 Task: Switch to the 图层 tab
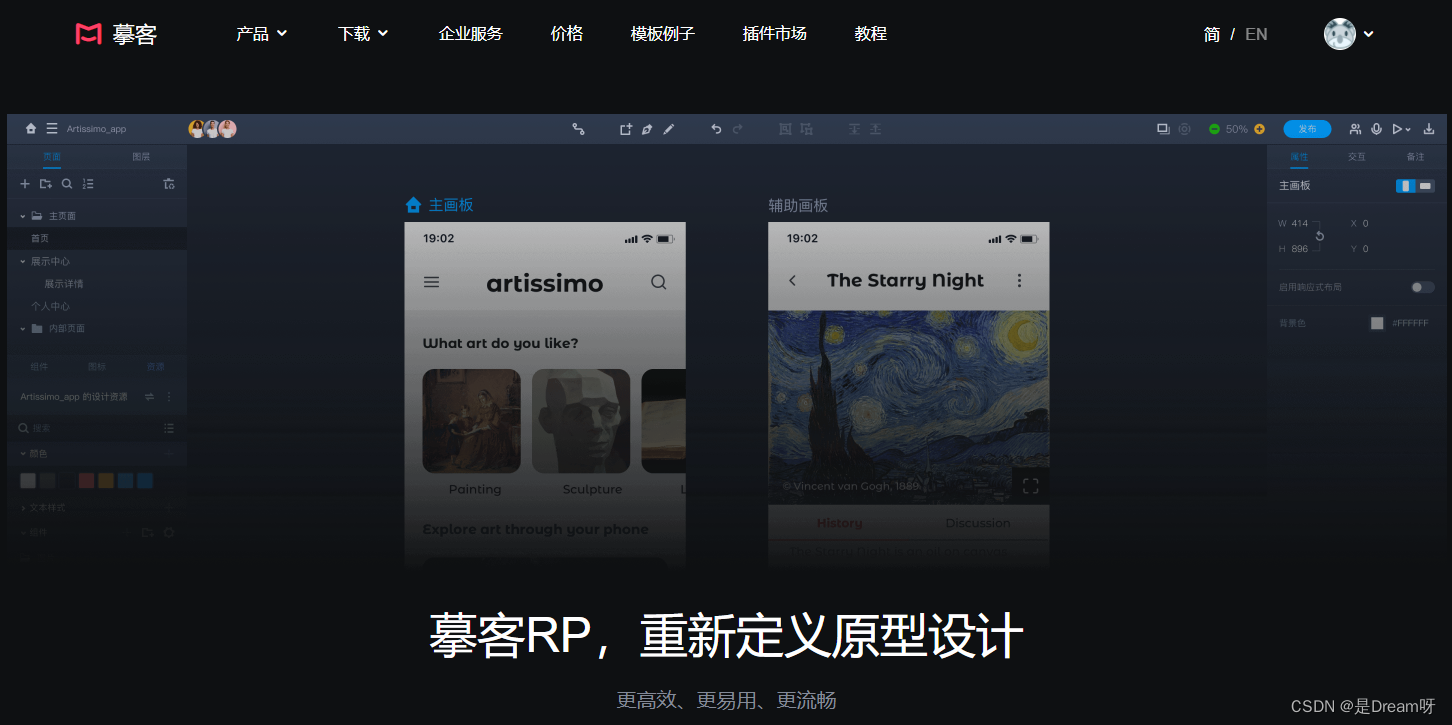pyautogui.click(x=141, y=157)
